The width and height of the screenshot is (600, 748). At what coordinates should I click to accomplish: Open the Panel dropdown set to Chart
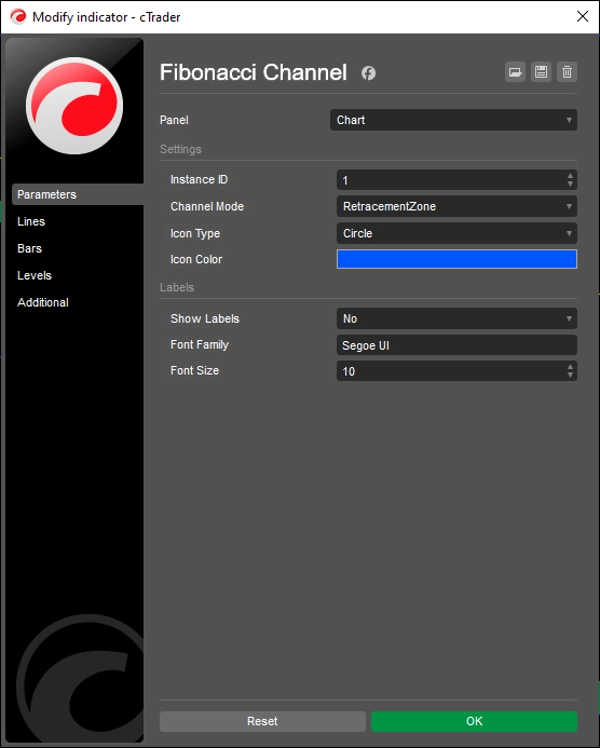[454, 120]
